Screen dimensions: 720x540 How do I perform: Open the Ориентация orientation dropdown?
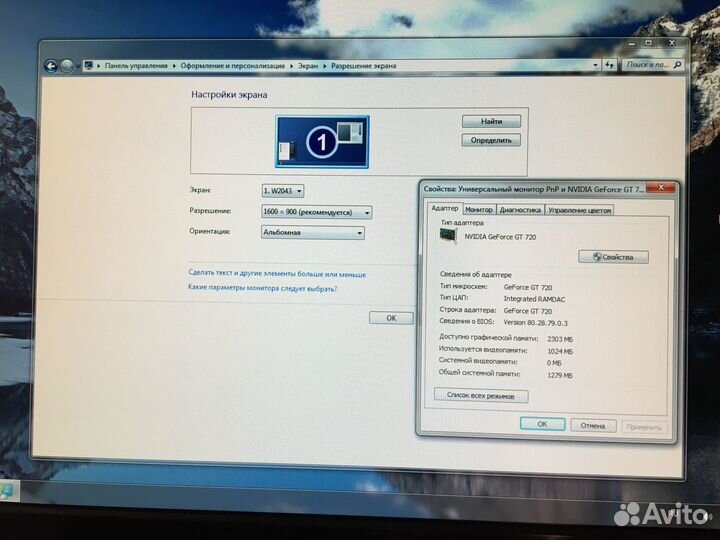click(x=312, y=233)
